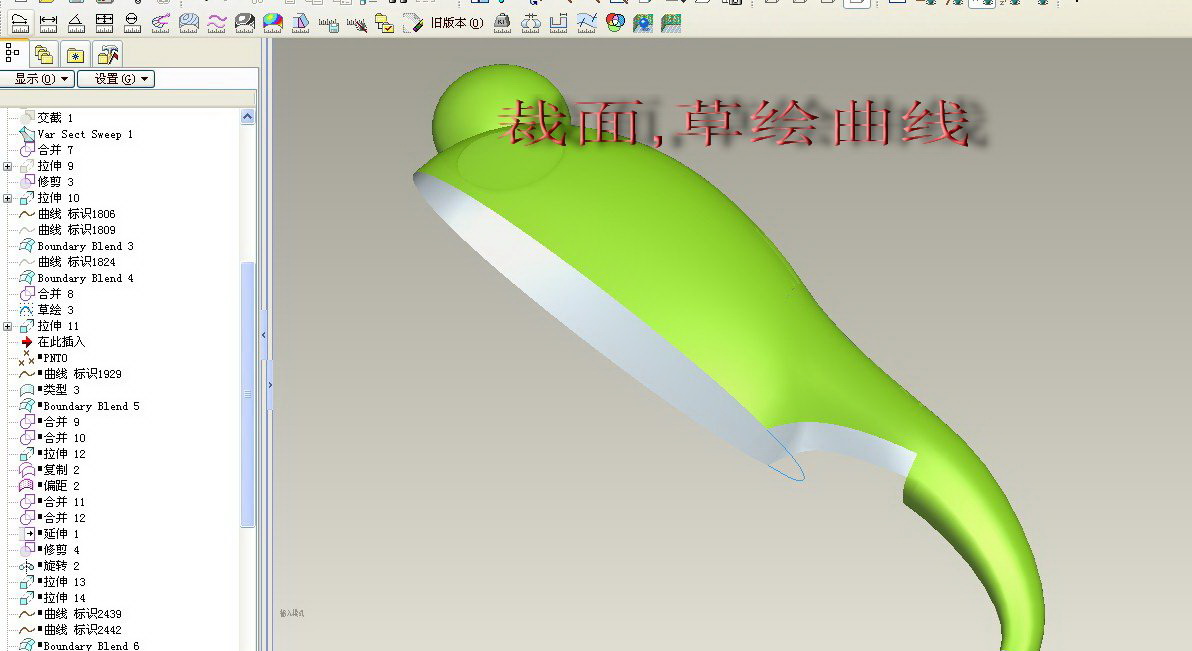Select Boundary Blend 3 in model tree
Viewport: 1192px width, 651px height.
pos(85,246)
